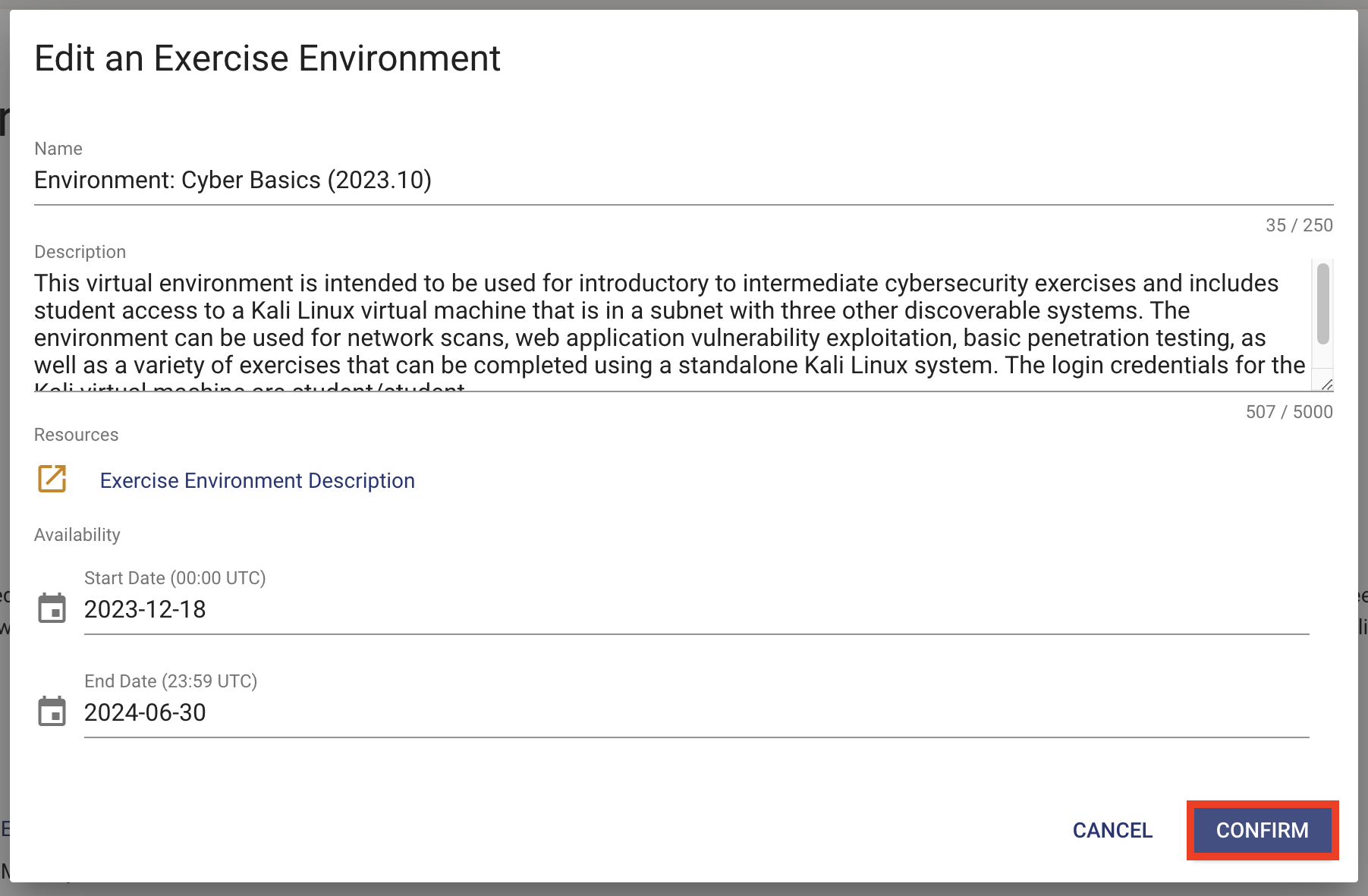Click the orange external-link resource icon

[52, 479]
